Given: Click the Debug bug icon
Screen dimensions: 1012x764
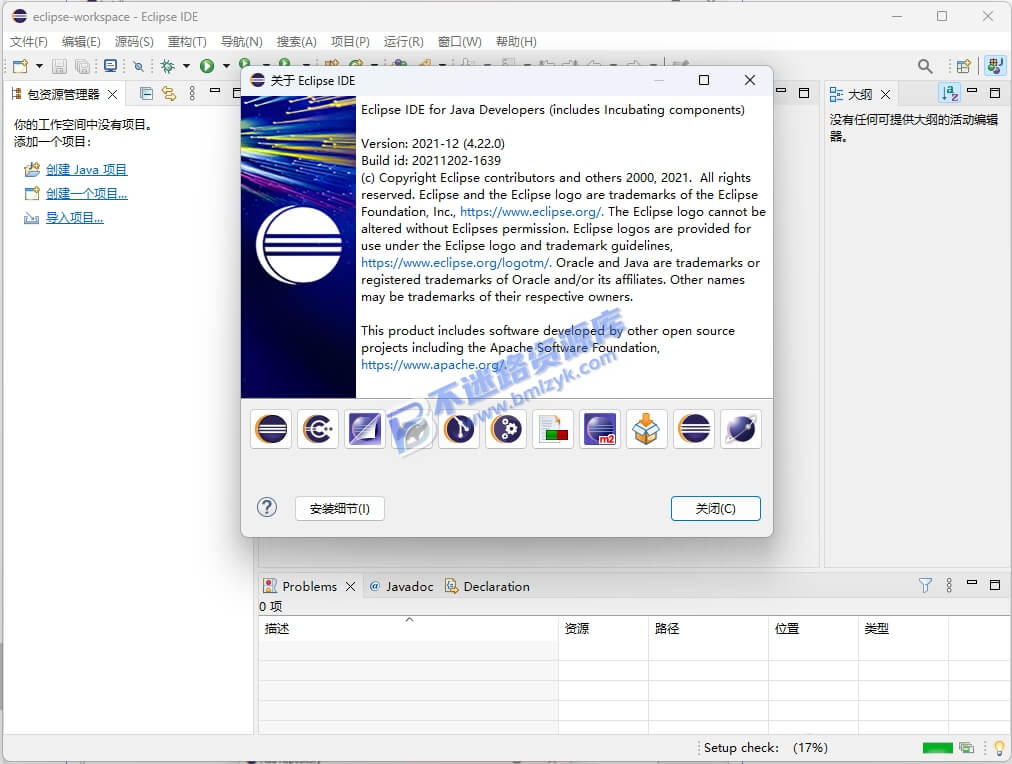Looking at the screenshot, I should pos(168,66).
